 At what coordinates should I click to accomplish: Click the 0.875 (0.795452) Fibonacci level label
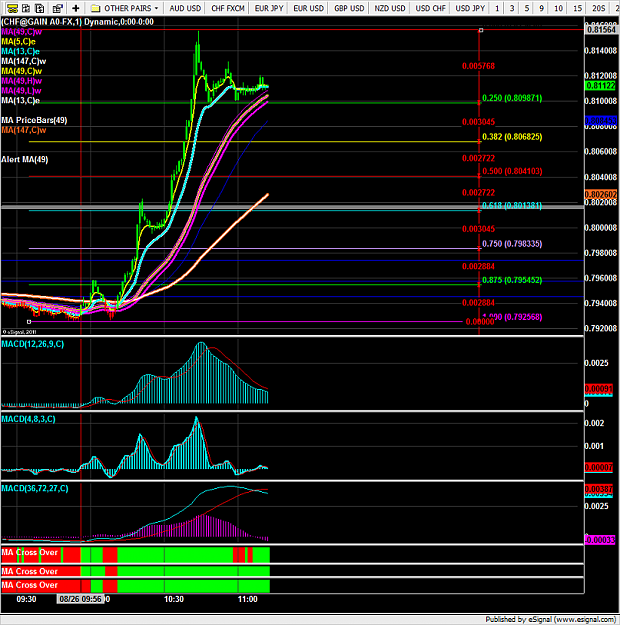click(512, 280)
